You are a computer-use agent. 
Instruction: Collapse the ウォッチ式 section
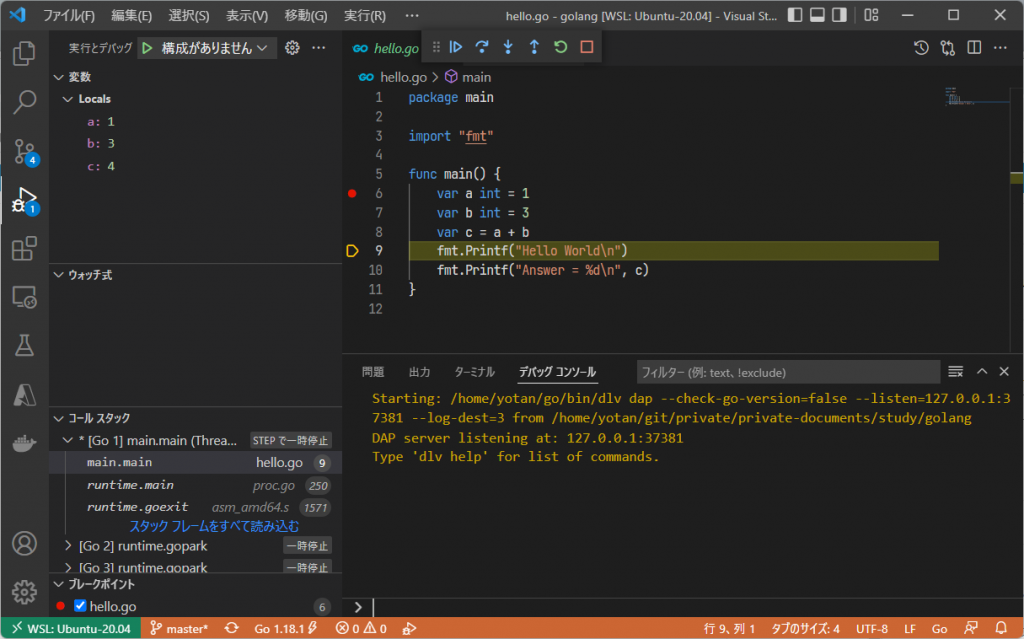coord(59,275)
